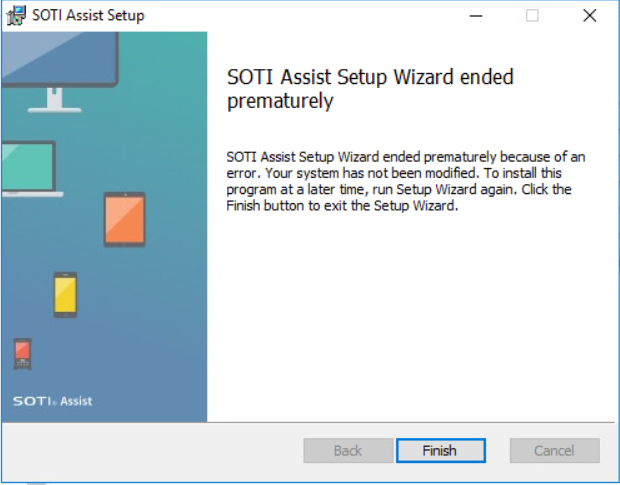Click the teal banner background area
The width and height of the screenshot is (620, 485).
click(166, 316)
